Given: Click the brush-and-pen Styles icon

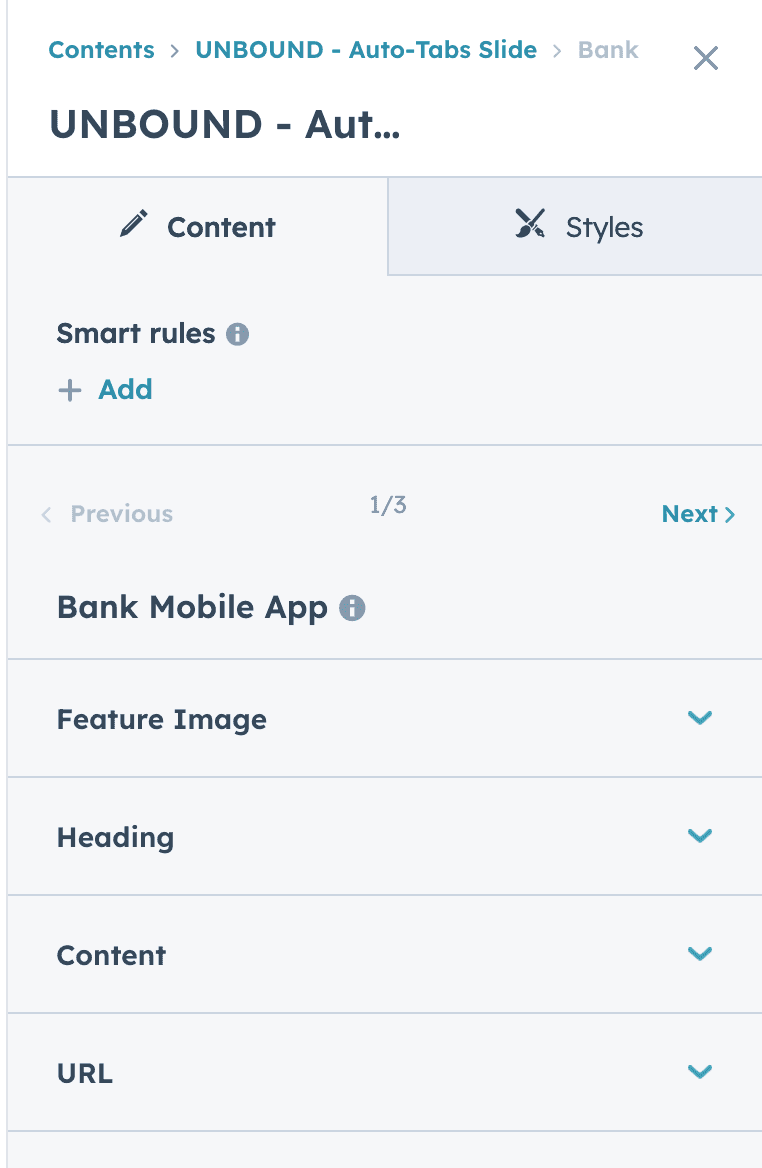Looking at the screenshot, I should click(x=530, y=225).
